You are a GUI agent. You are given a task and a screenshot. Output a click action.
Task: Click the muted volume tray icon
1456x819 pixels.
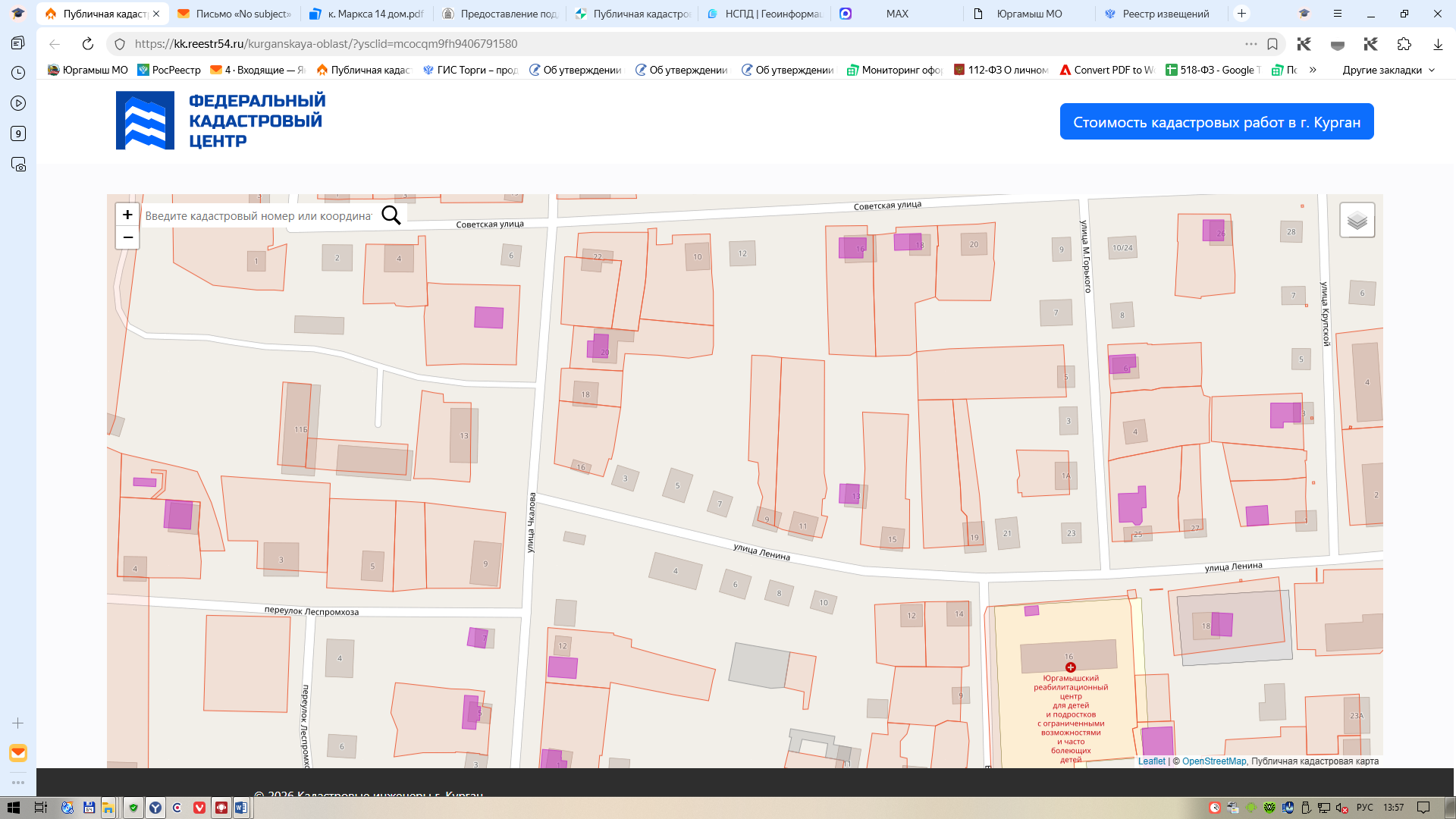(x=1341, y=808)
